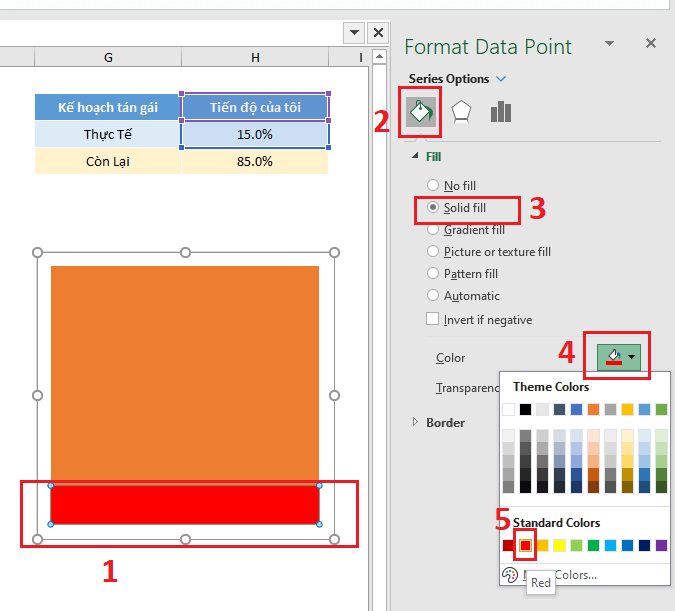Image resolution: width=675 pixels, height=611 pixels.
Task: Click the 15.0% cell
Action: (x=255, y=134)
